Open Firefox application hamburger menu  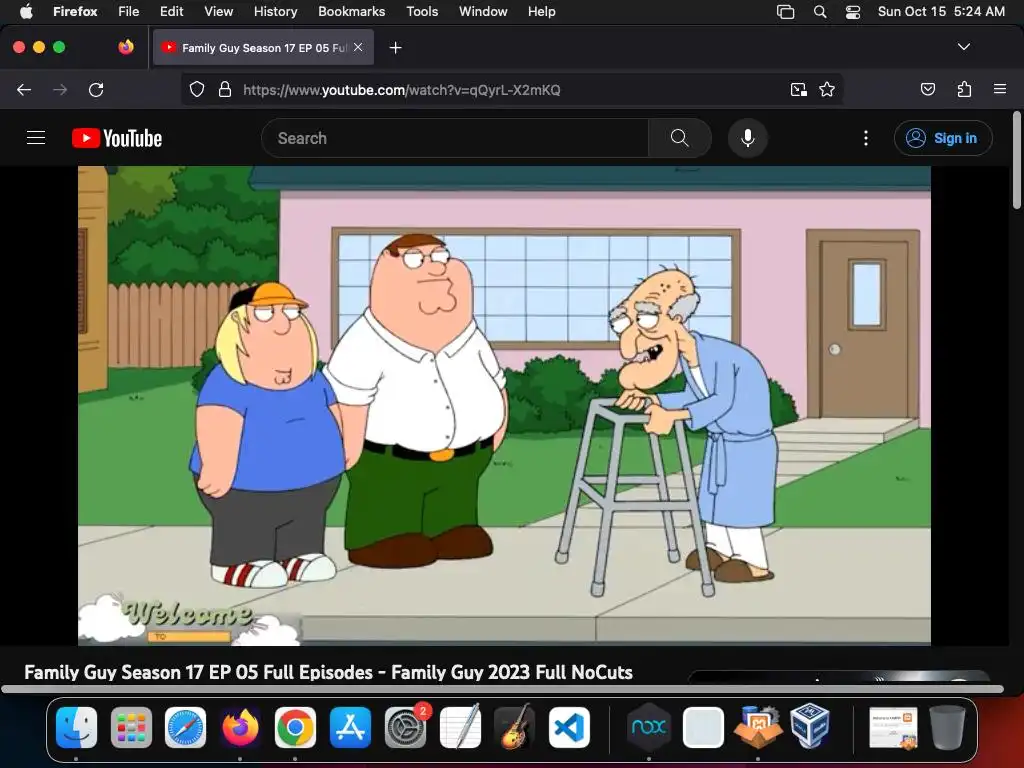[x=999, y=89]
